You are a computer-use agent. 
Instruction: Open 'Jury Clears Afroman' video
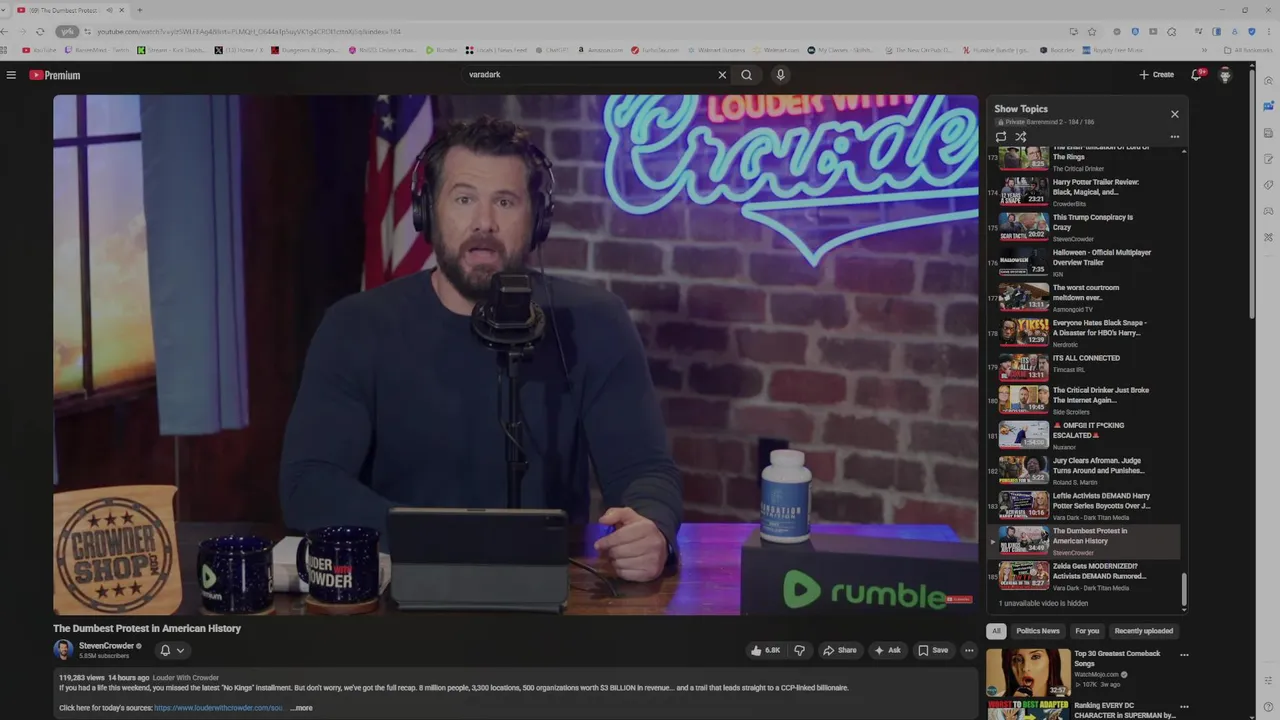(1084, 470)
